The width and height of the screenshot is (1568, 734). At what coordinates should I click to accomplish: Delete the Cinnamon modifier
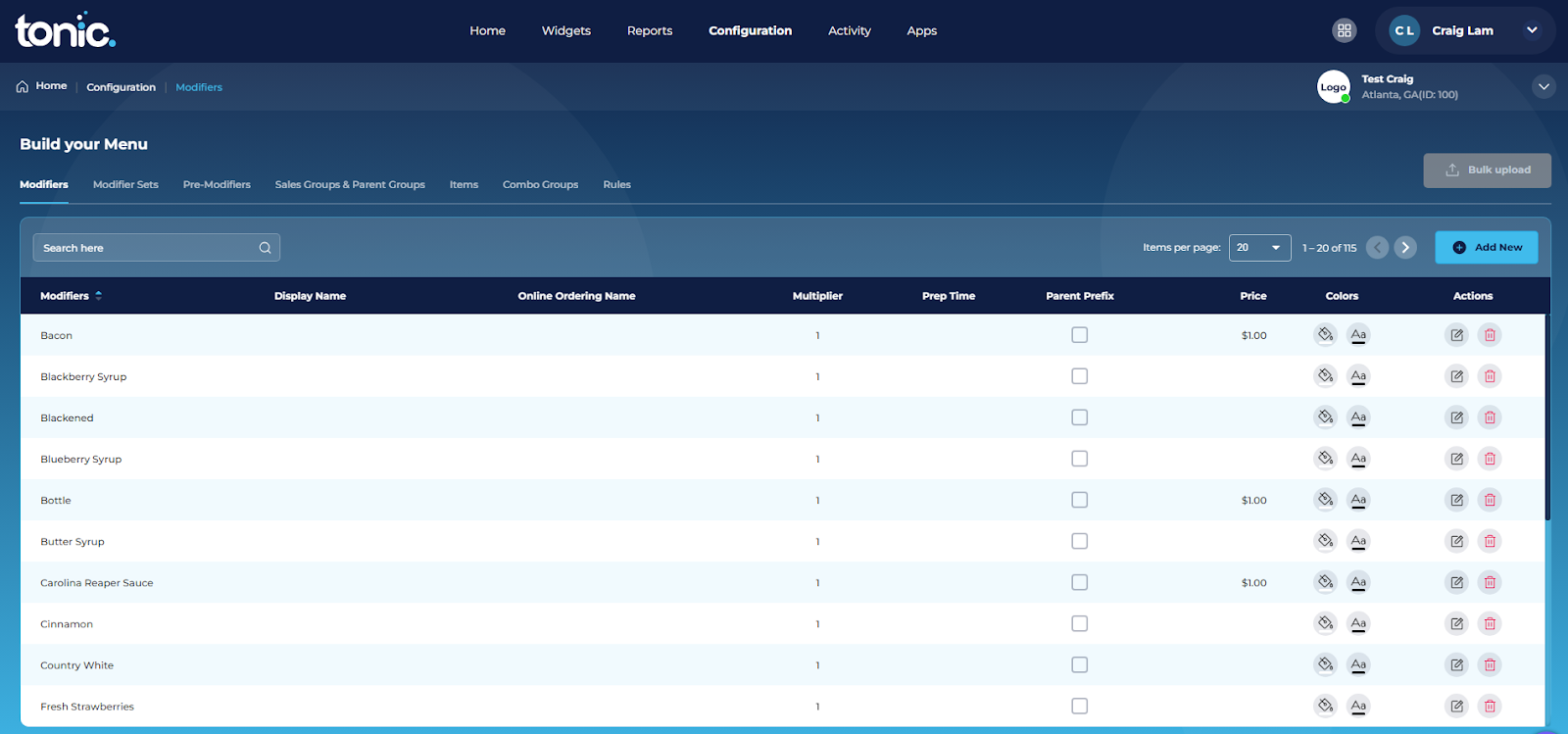[x=1490, y=623]
